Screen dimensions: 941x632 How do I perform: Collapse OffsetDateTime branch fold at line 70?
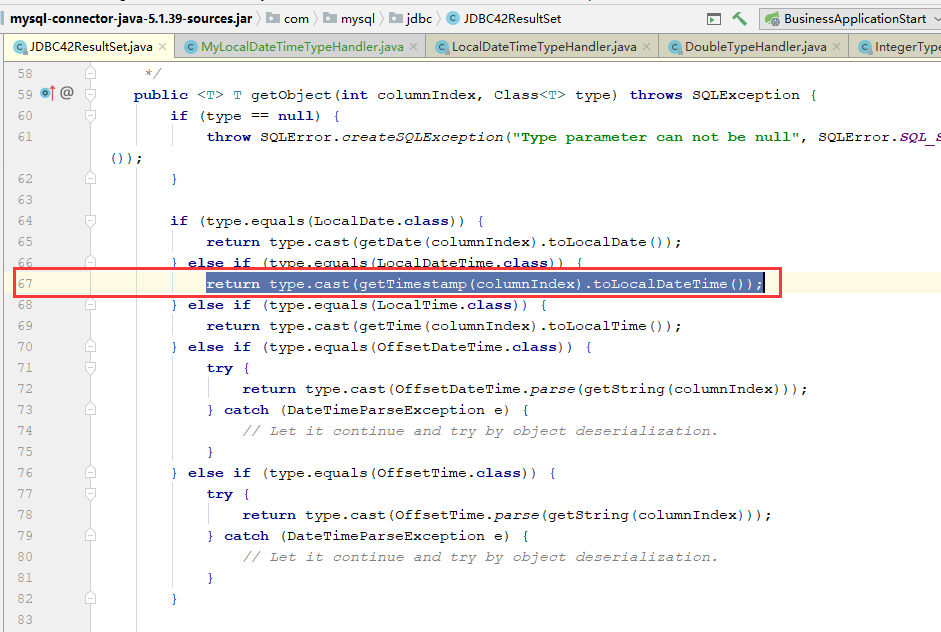click(x=90, y=346)
